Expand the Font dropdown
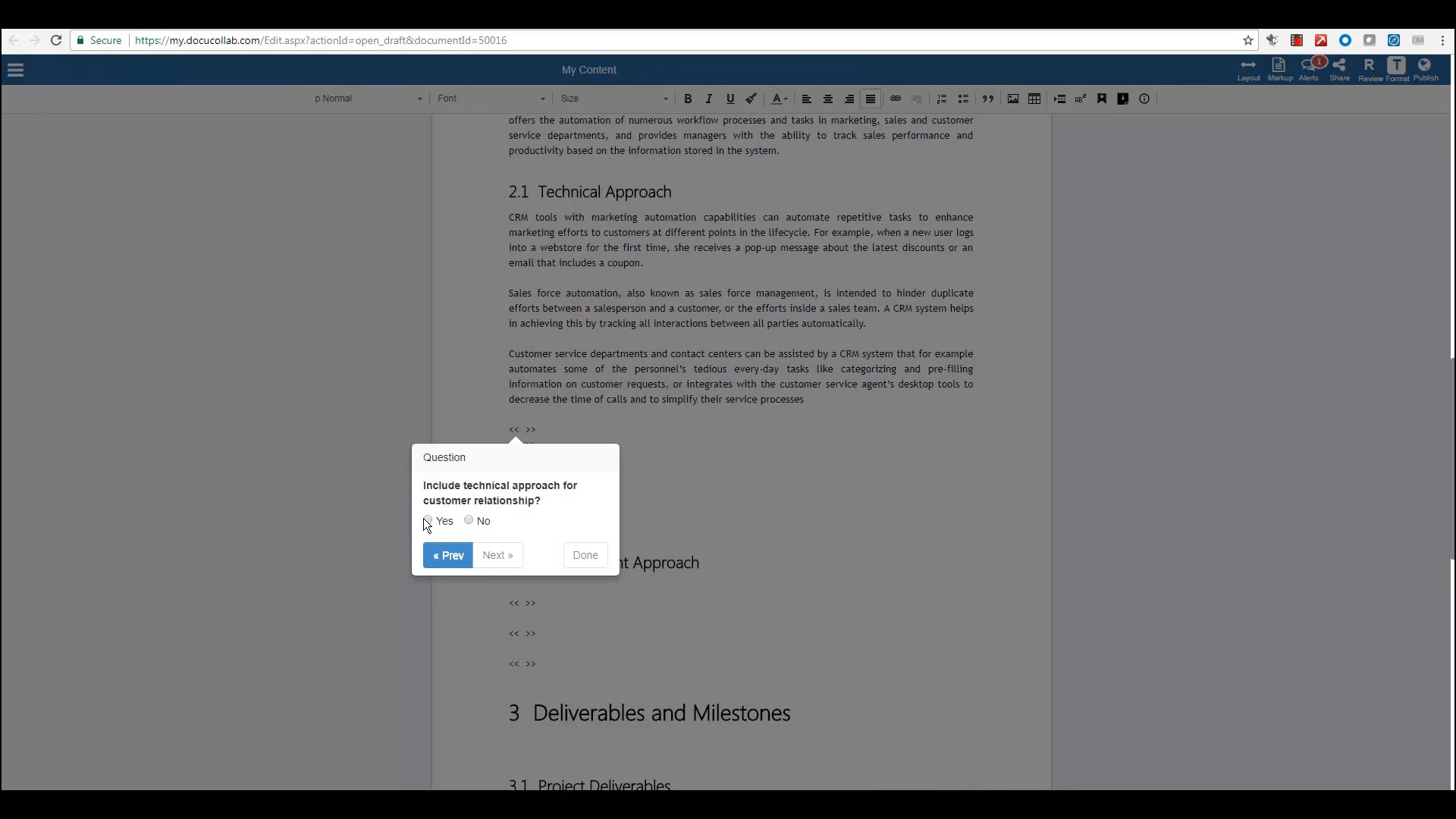 point(491,99)
